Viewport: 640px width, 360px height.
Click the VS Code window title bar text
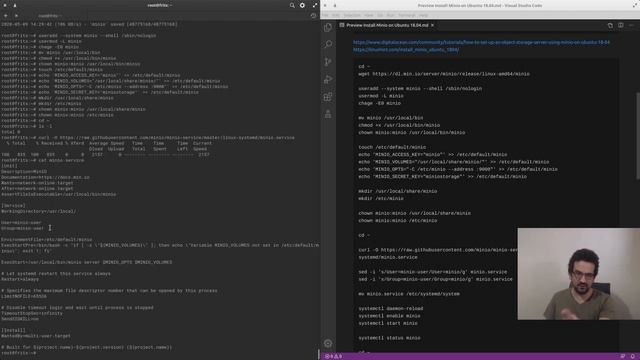click(x=480, y=5)
